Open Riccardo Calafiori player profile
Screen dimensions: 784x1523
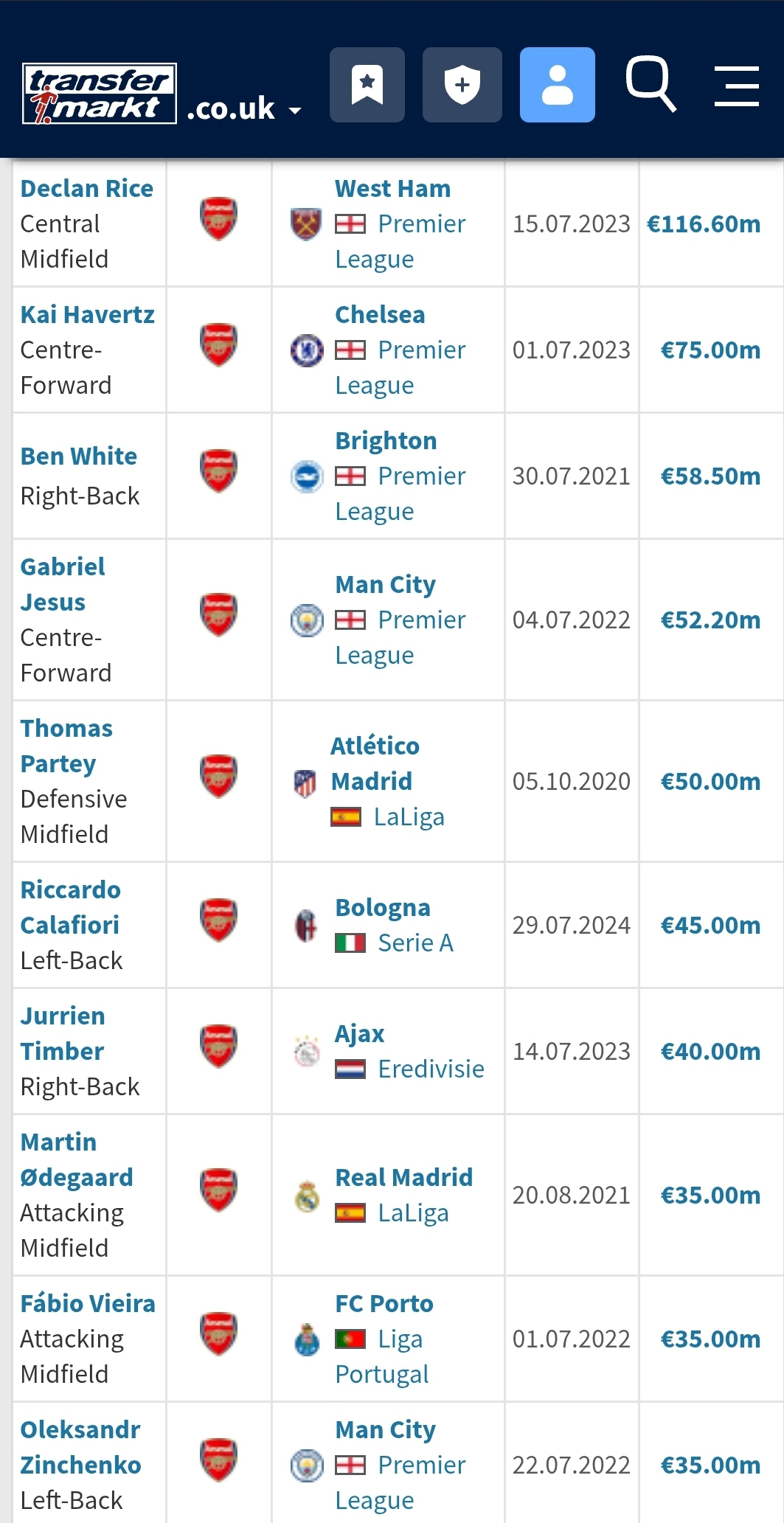[x=70, y=908]
